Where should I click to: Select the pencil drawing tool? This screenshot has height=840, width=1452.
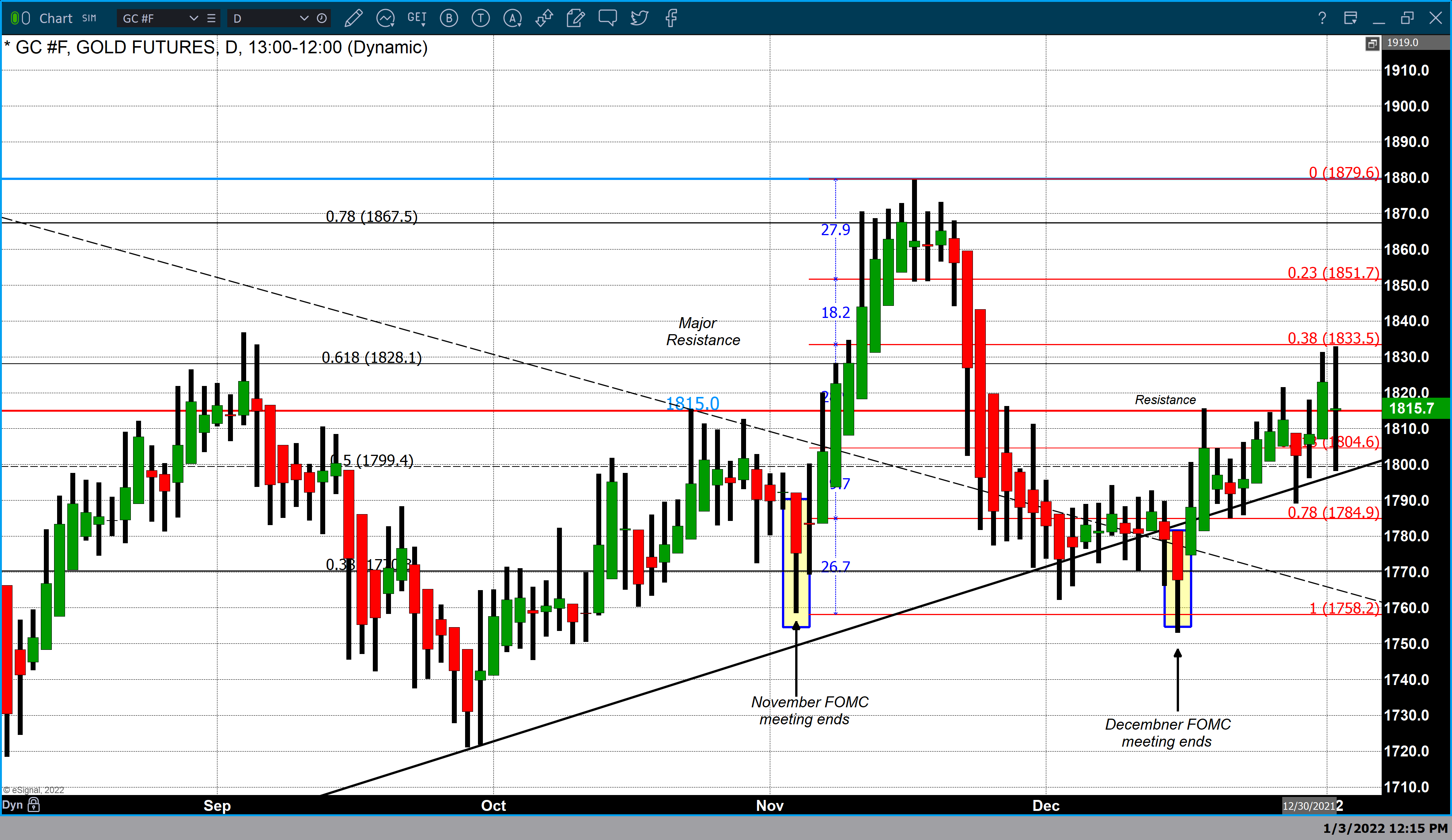click(353, 19)
